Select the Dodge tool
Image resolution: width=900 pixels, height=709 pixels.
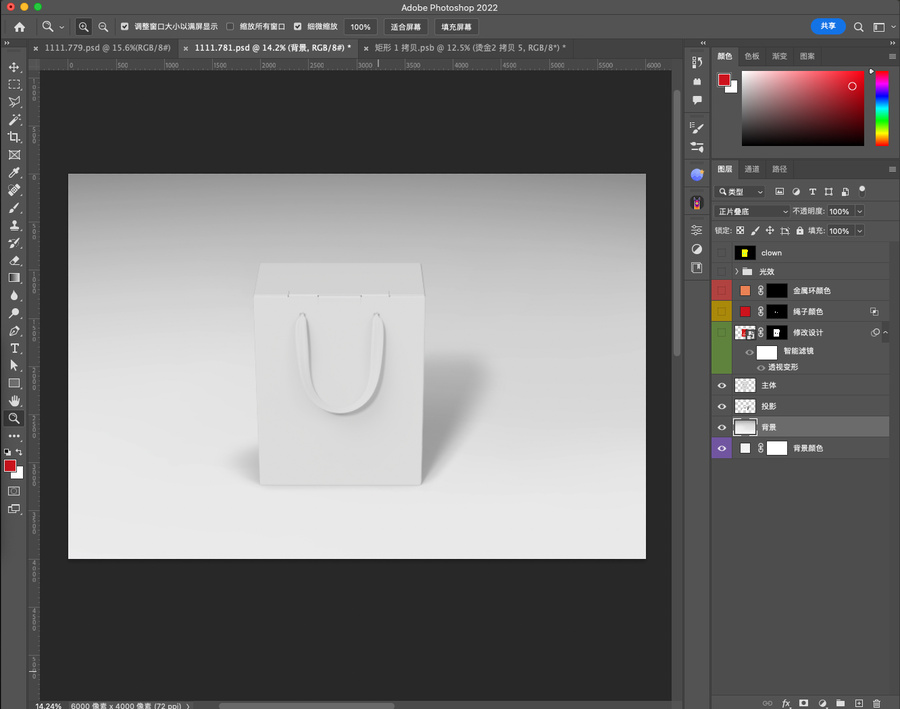(x=14, y=313)
